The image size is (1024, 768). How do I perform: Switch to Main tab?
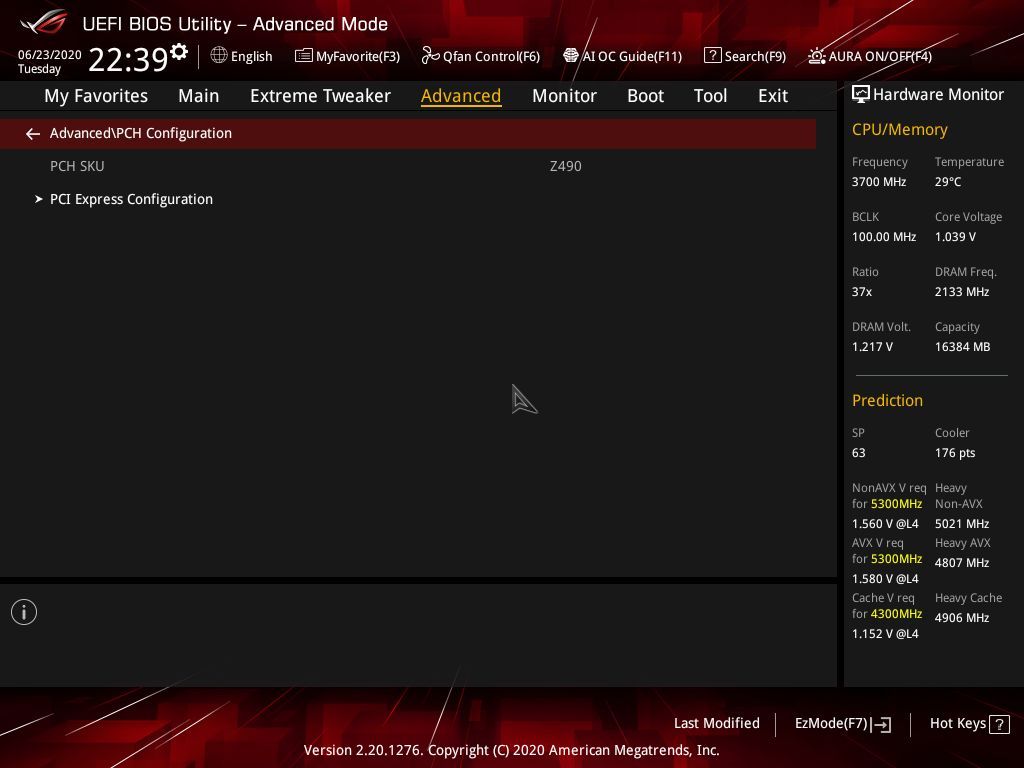coord(199,96)
